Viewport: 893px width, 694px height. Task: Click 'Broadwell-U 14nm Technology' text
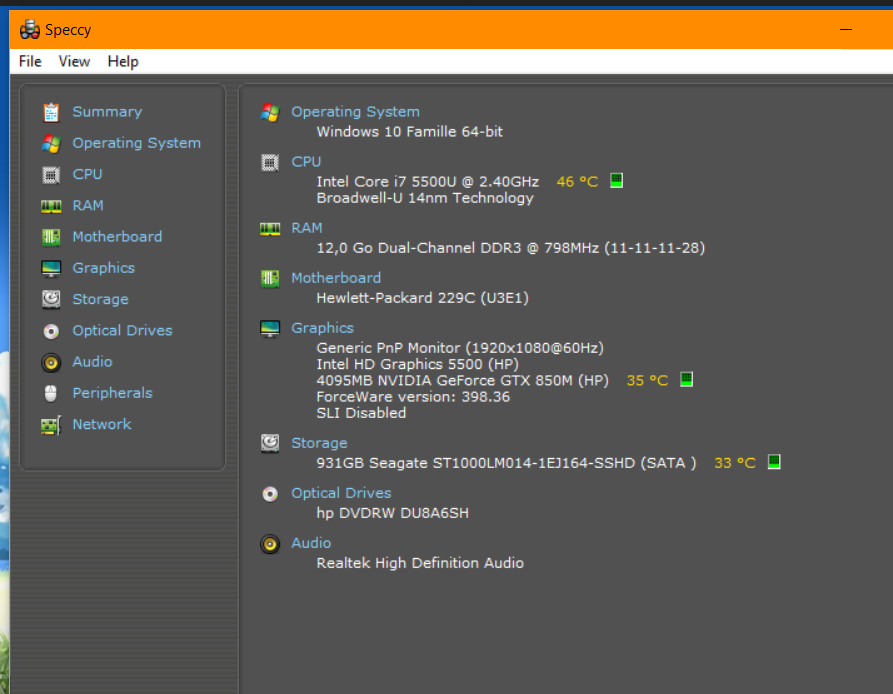pos(425,198)
